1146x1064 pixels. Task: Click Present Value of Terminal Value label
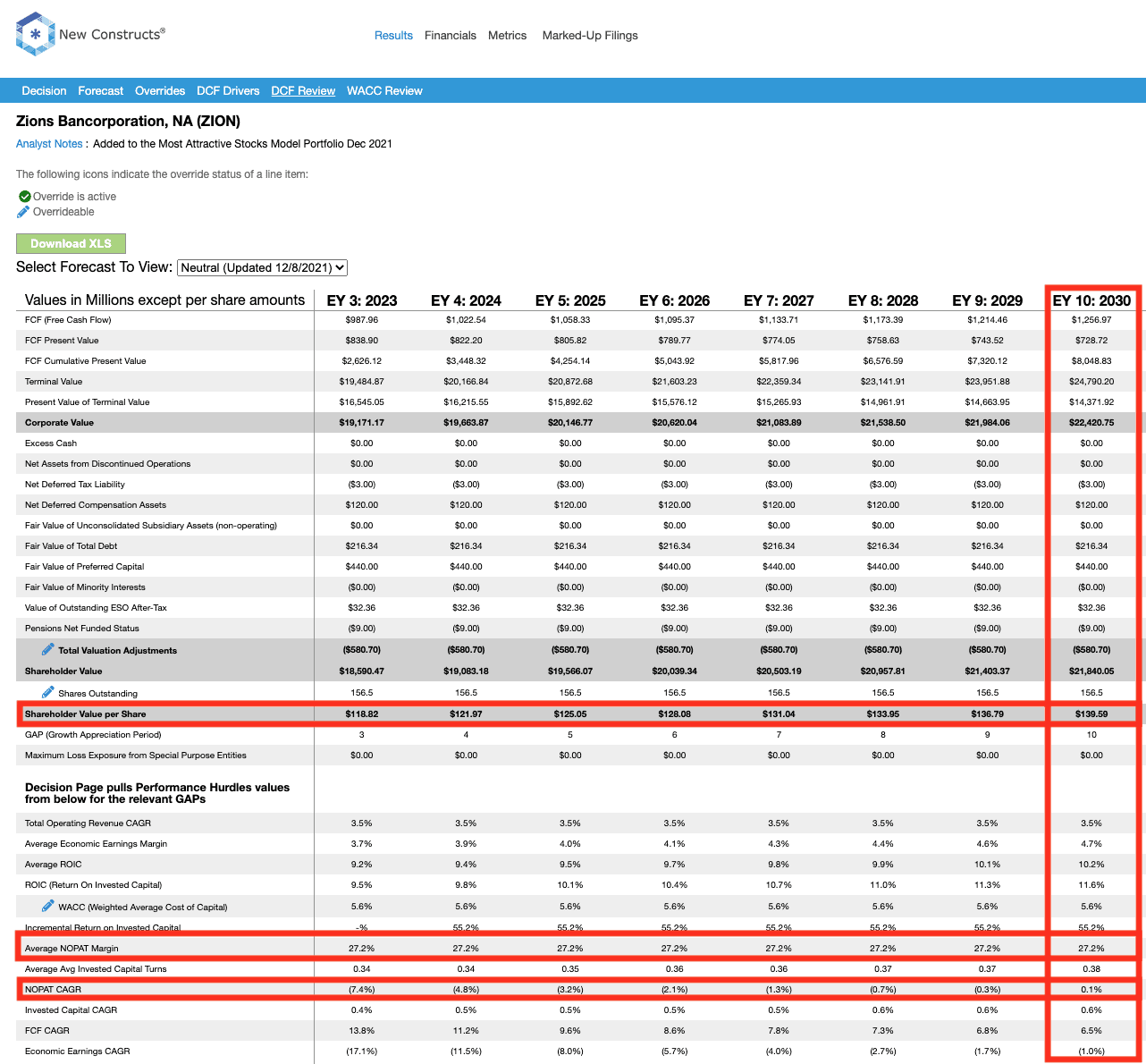click(88, 402)
